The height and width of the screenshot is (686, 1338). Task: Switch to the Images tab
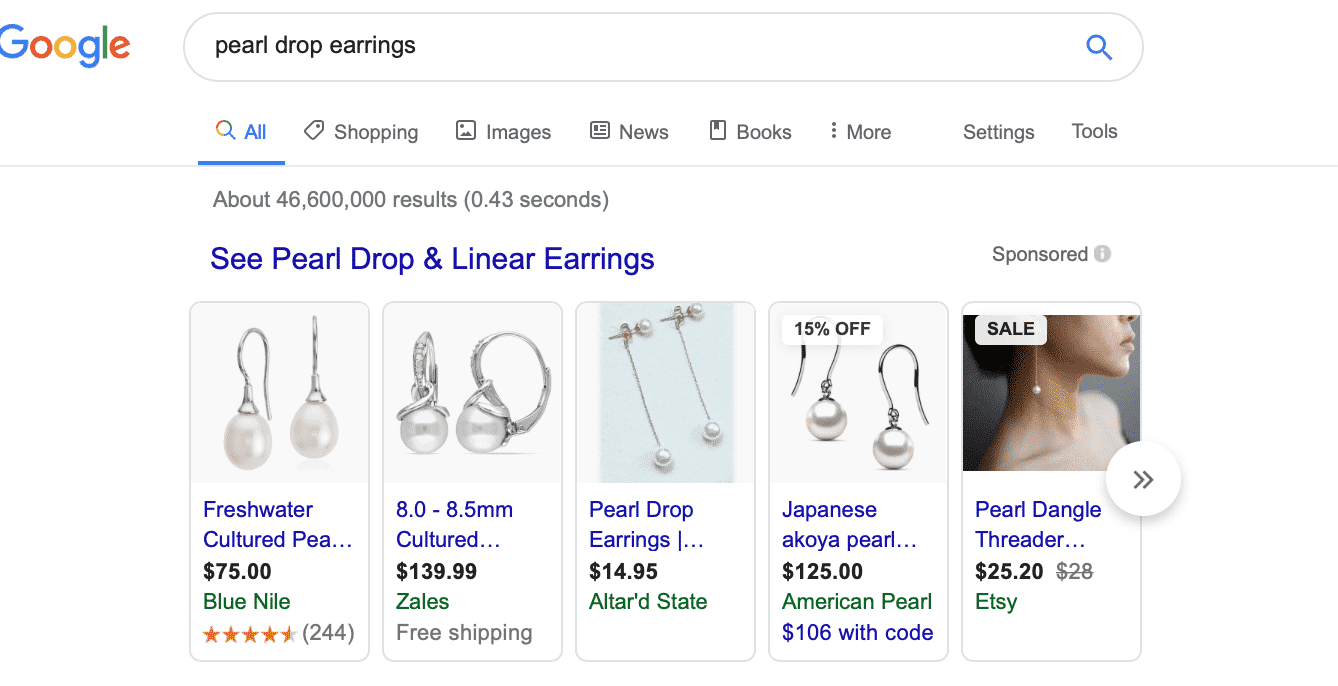(x=503, y=132)
